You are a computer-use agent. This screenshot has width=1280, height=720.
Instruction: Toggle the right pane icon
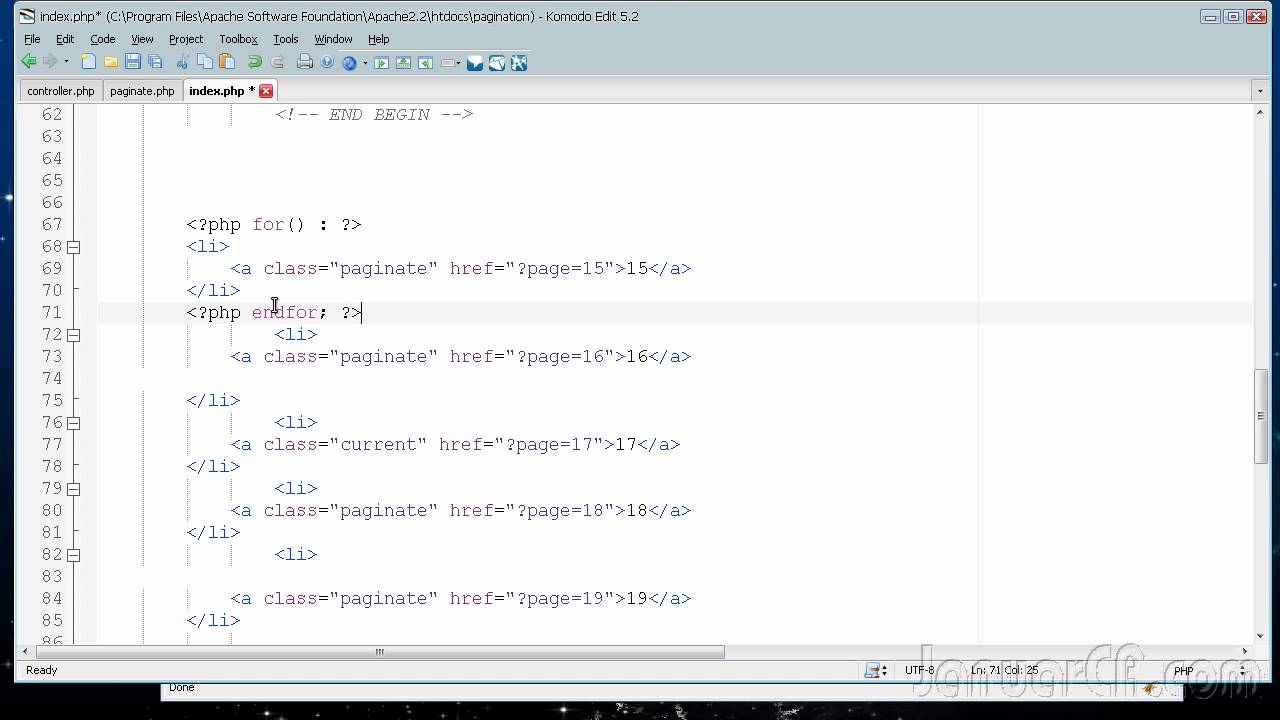click(x=426, y=62)
